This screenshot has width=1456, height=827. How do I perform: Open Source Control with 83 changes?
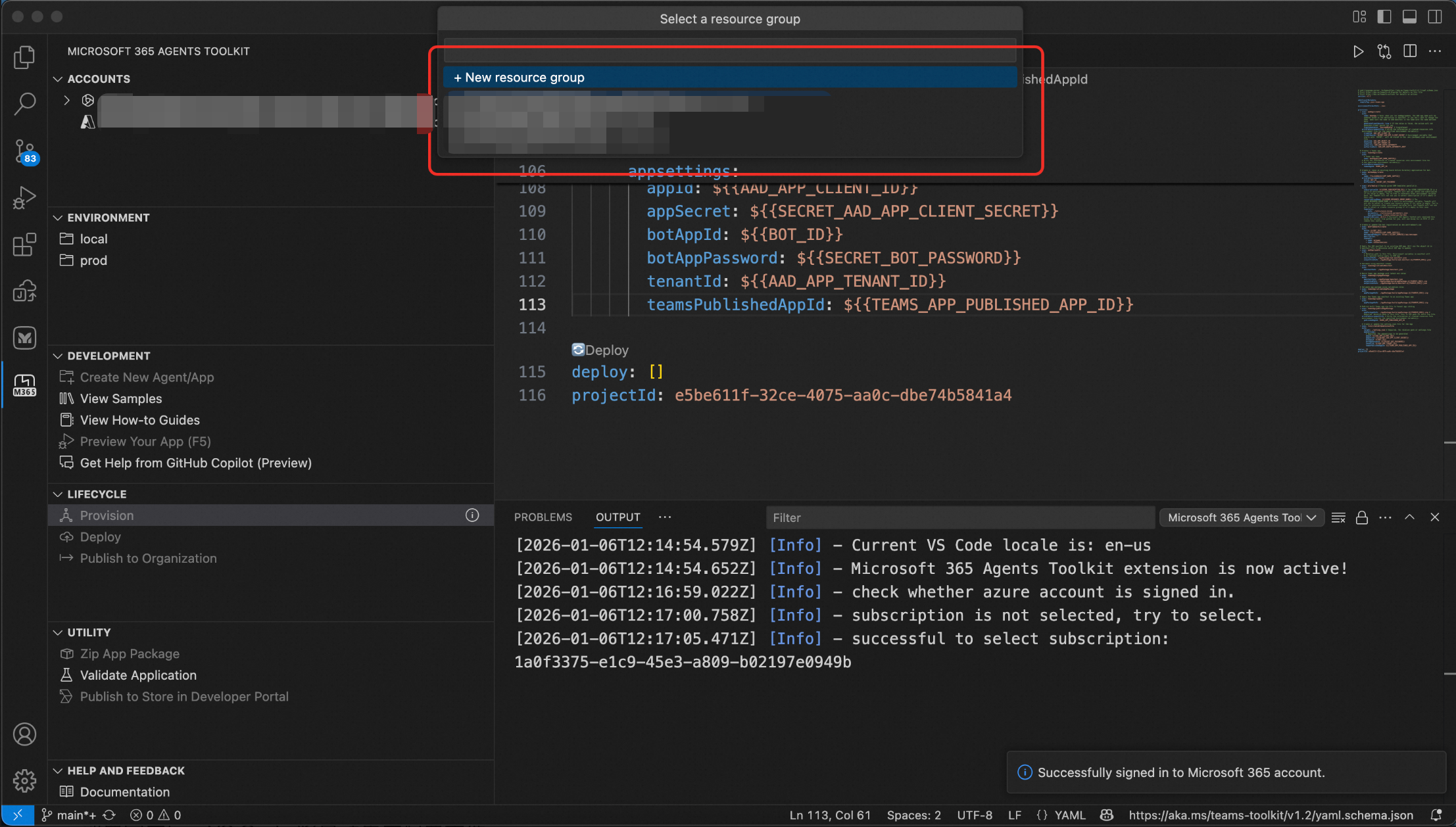coord(24,151)
